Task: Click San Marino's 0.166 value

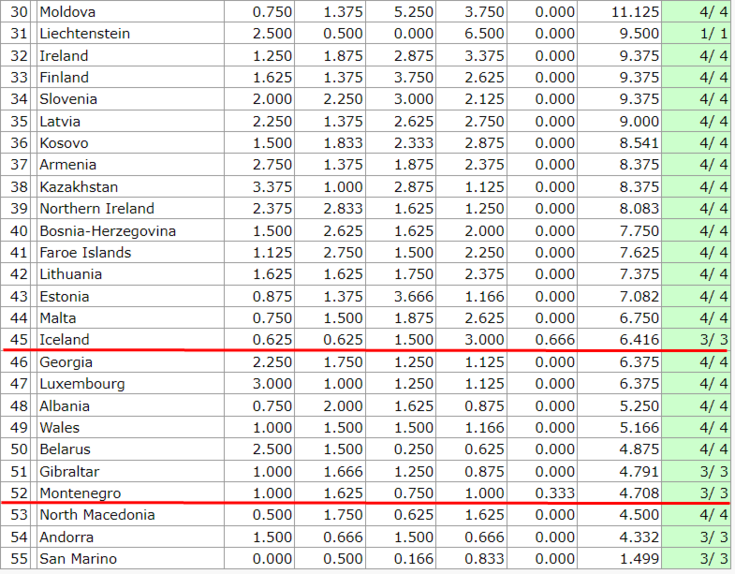Action: [414, 559]
